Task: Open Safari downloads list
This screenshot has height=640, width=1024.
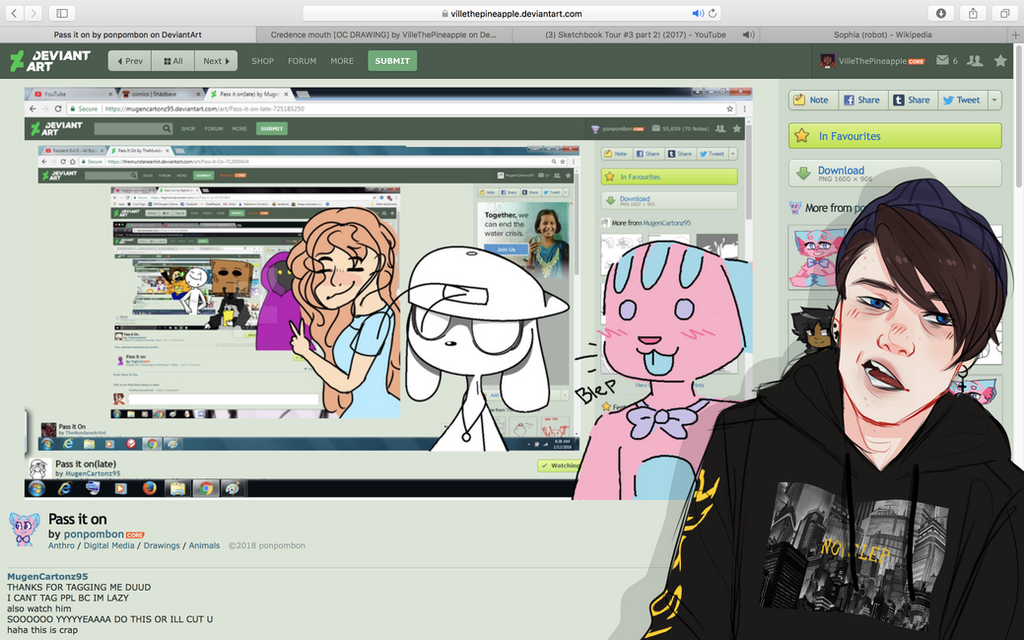Action: (x=941, y=13)
